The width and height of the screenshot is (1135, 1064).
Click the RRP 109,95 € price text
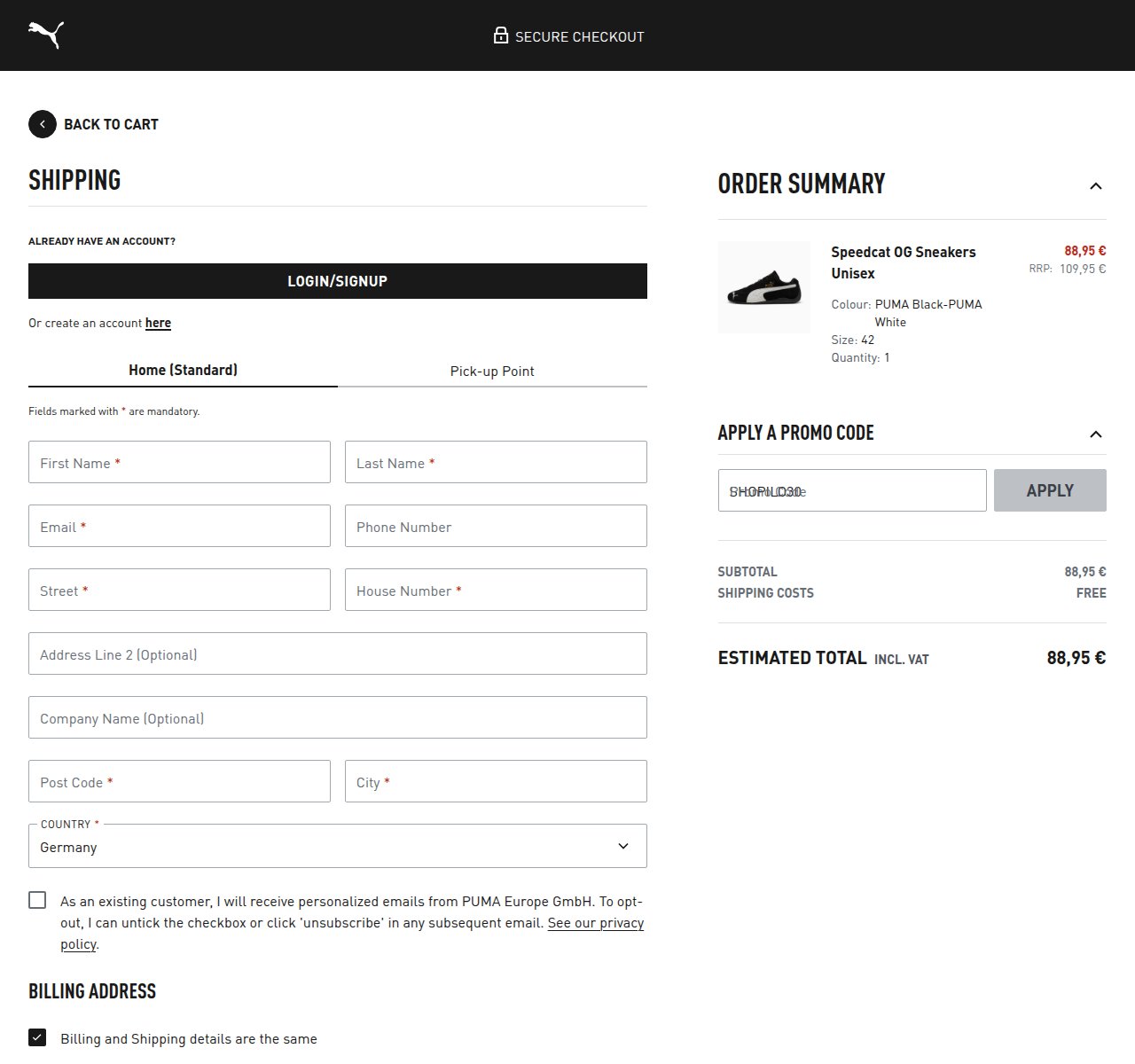pyautogui.click(x=1068, y=269)
